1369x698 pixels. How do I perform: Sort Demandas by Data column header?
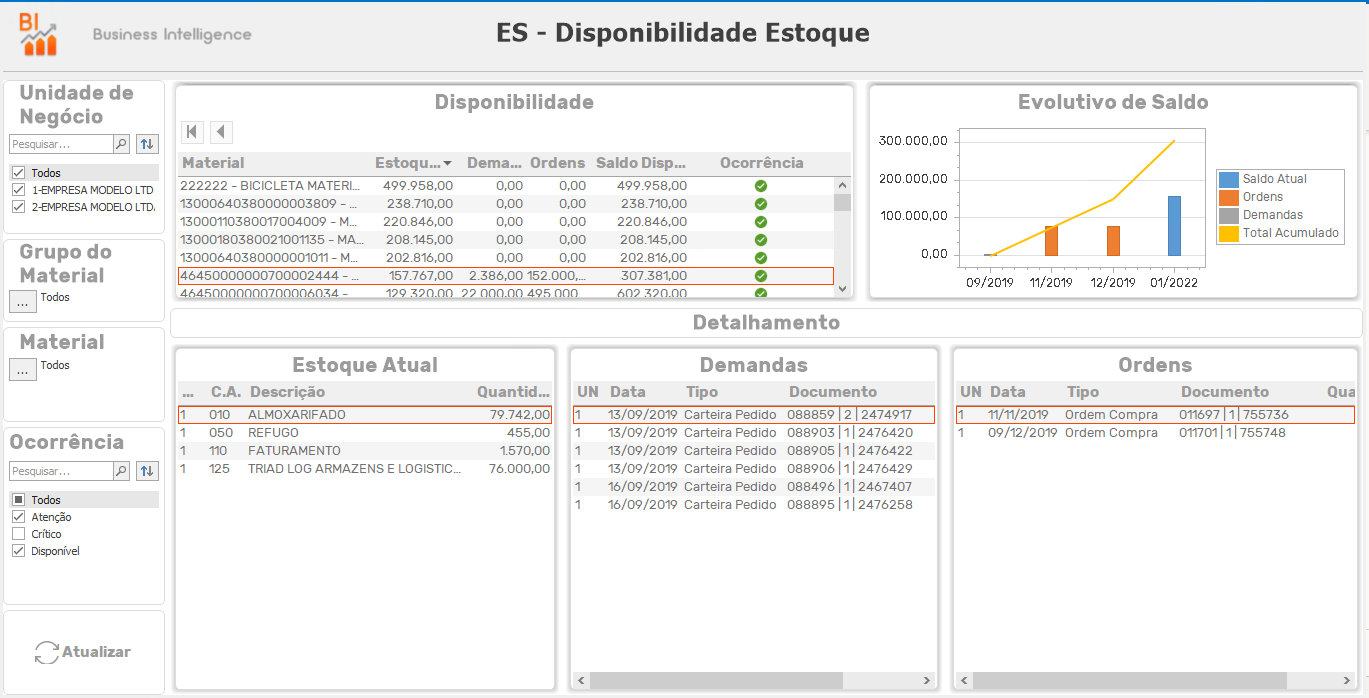click(628, 392)
